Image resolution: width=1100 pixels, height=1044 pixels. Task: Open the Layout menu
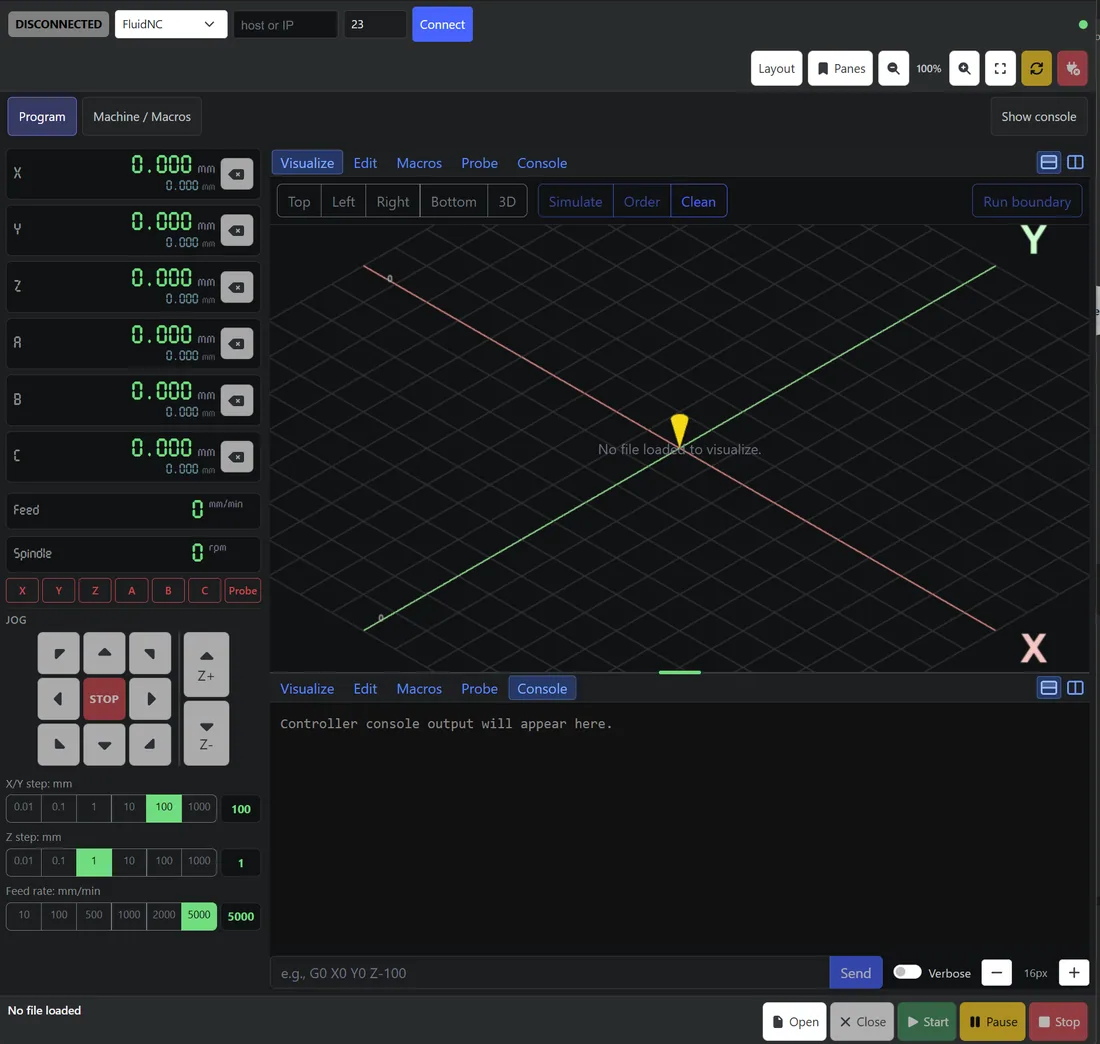coord(776,68)
